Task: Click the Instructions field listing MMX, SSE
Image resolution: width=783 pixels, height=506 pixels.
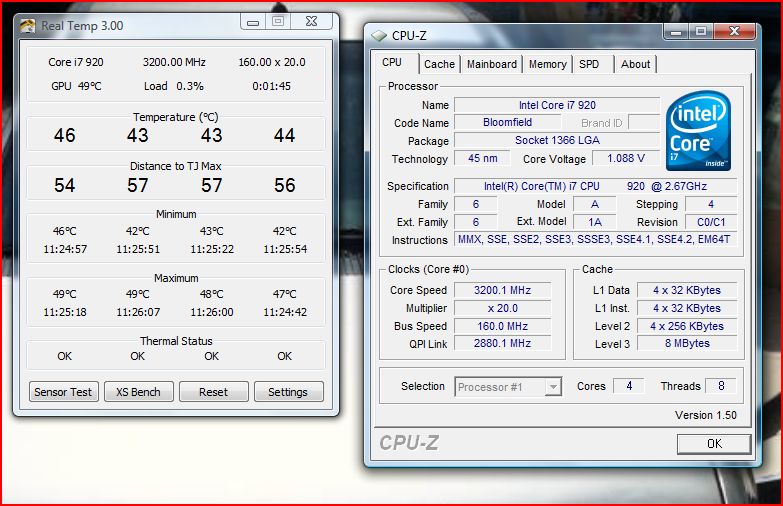Action: click(x=595, y=239)
